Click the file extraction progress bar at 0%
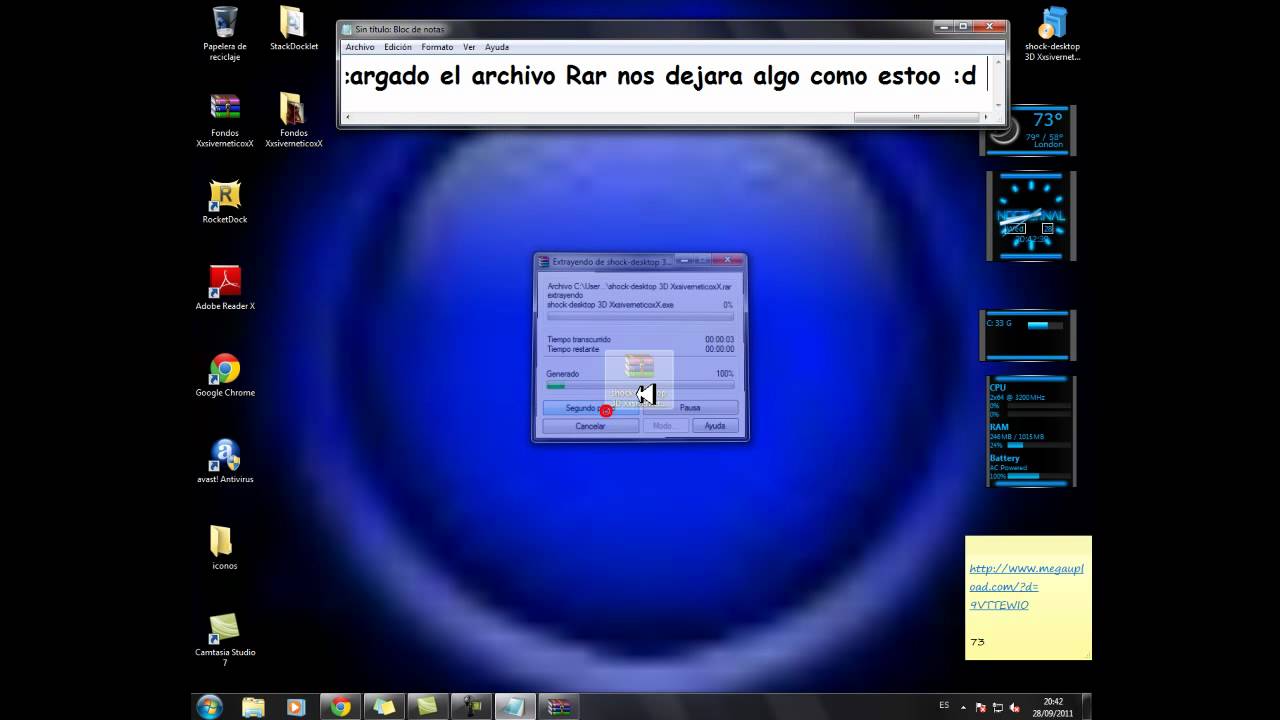Screen dimensions: 1280x720 640,316
